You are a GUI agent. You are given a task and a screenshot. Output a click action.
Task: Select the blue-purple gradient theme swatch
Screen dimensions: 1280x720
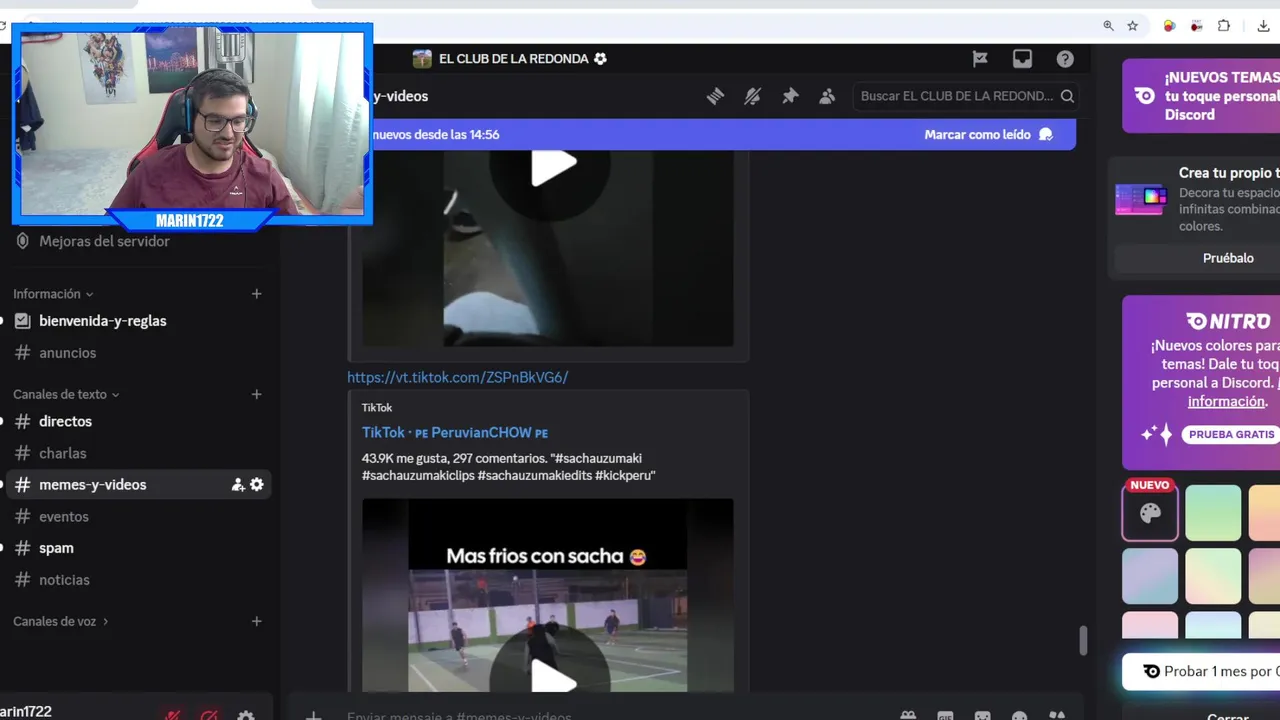point(1150,575)
